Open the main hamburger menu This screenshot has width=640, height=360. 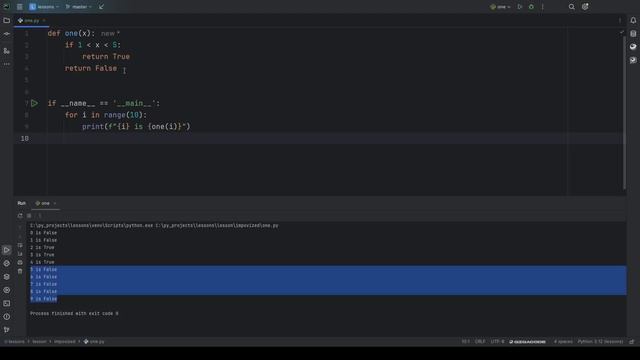20,7
